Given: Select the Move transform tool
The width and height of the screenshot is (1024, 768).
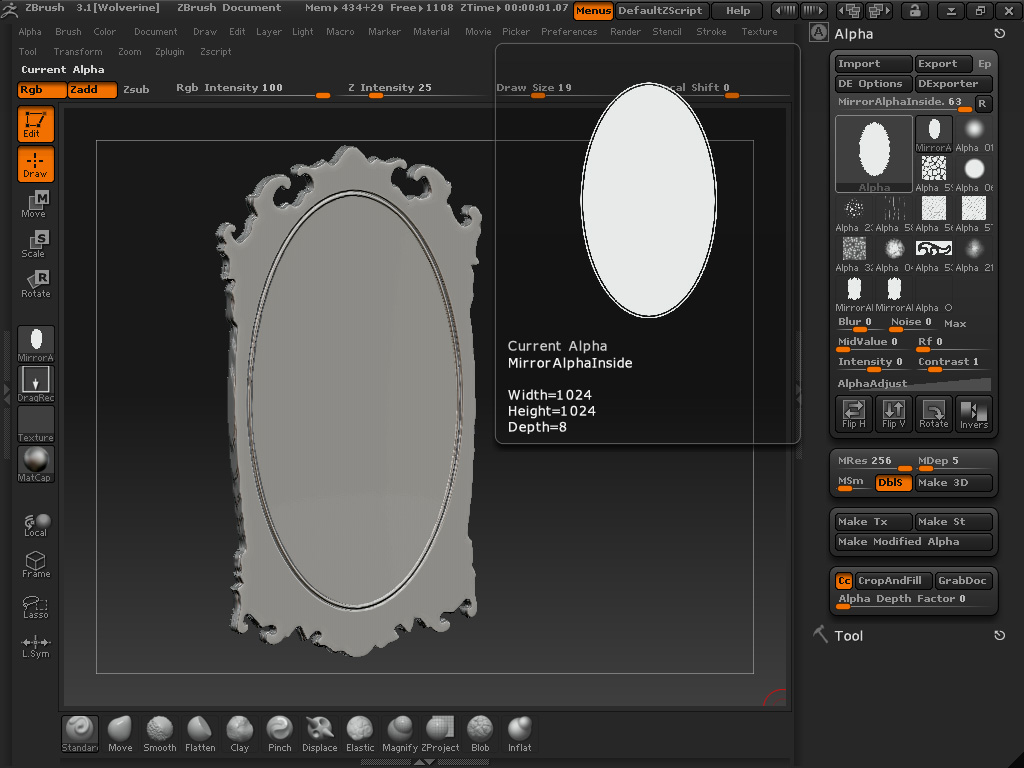Looking at the screenshot, I should [35, 204].
